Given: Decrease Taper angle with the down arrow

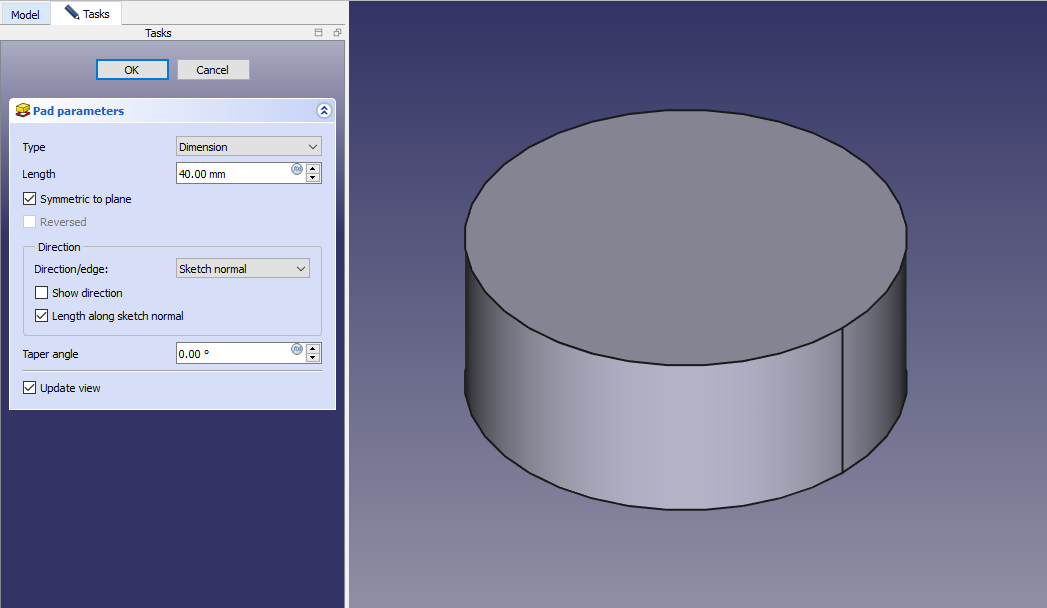Looking at the screenshot, I should 313,358.
